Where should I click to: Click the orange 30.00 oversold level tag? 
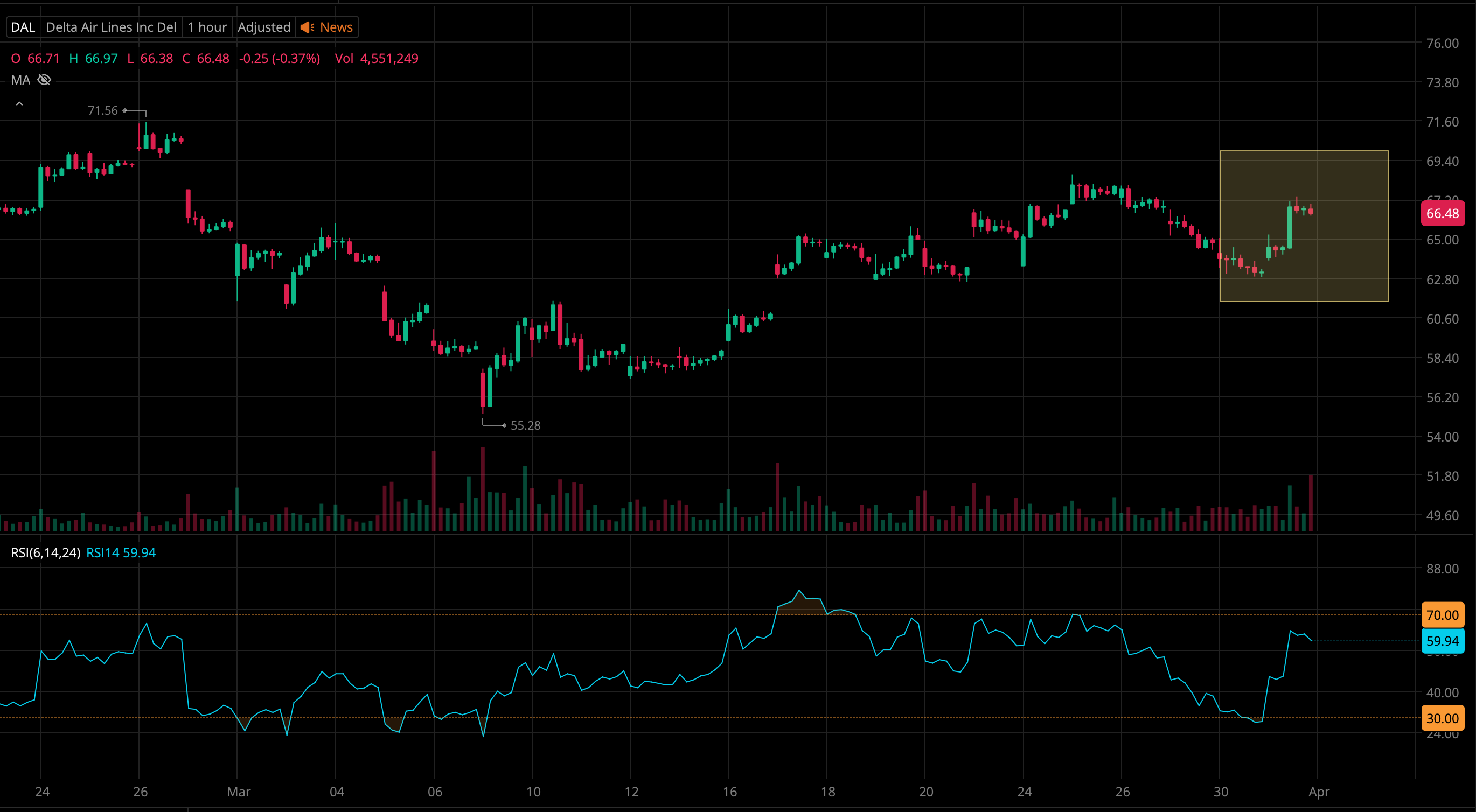pos(1442,718)
